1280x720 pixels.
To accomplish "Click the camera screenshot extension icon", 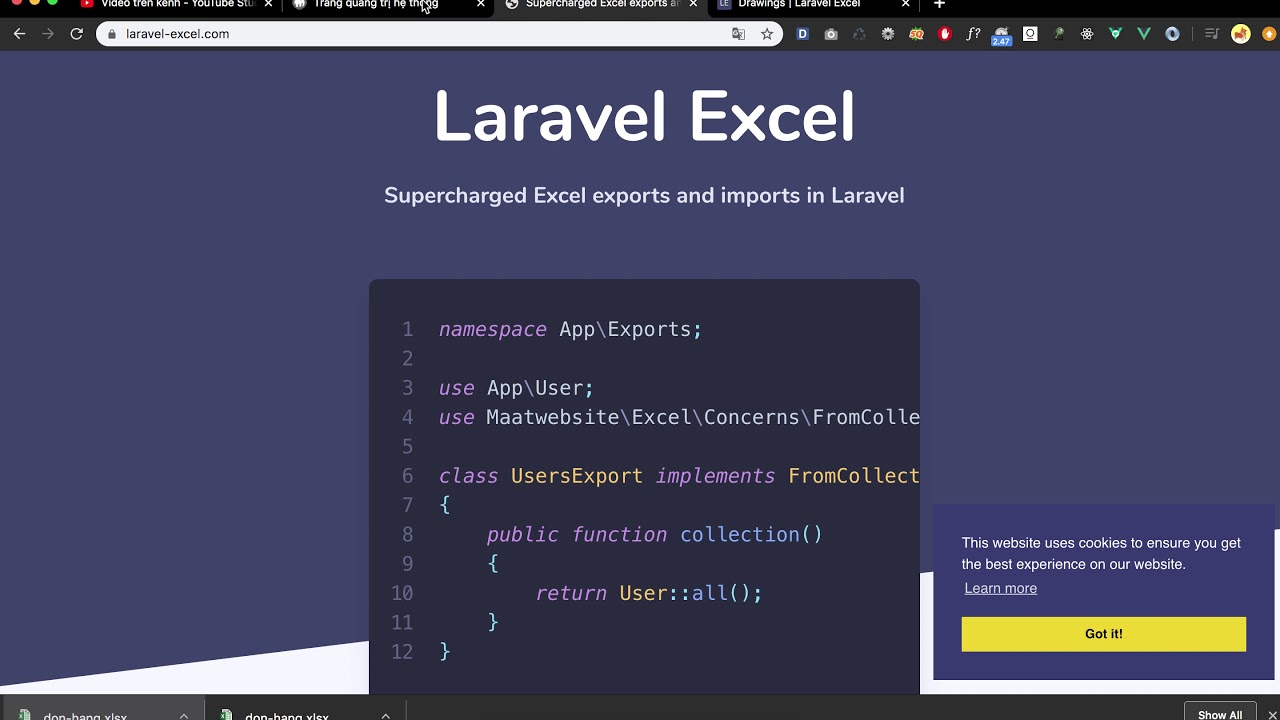I will [831, 34].
